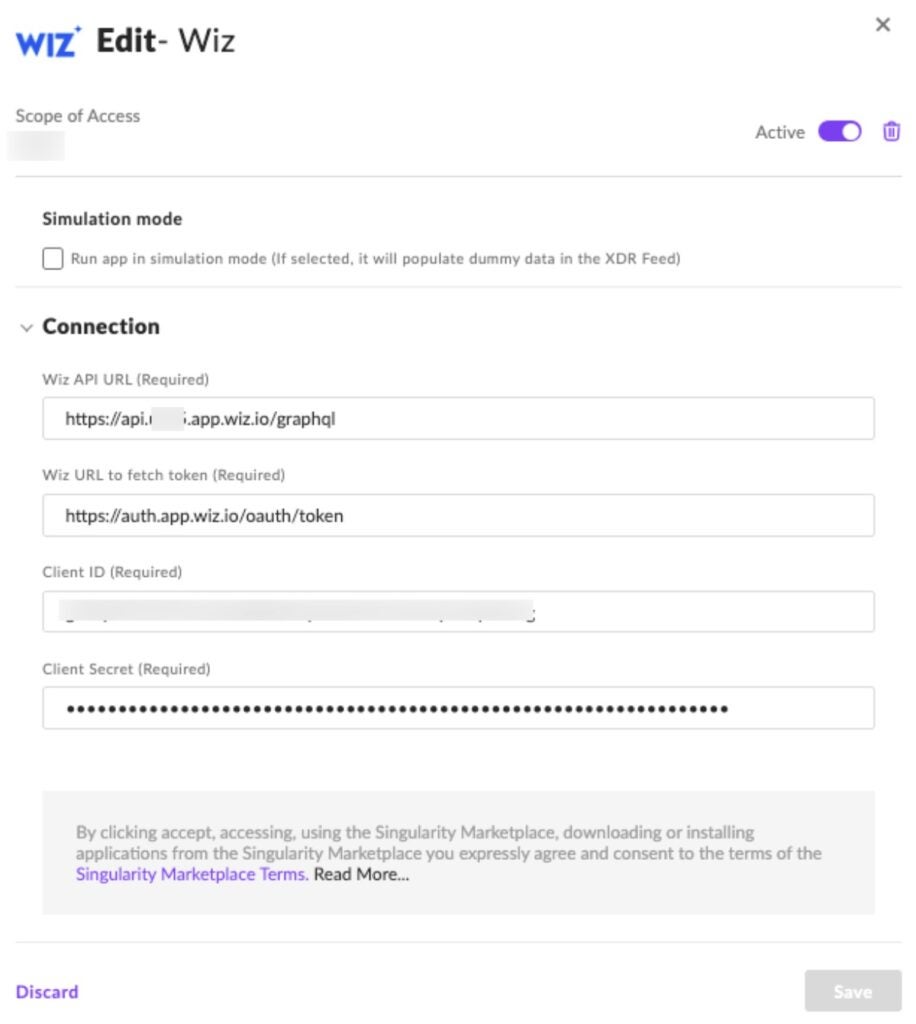916x1024 pixels.
Task: Check the Run app in simulation mode option
Action: [52, 258]
